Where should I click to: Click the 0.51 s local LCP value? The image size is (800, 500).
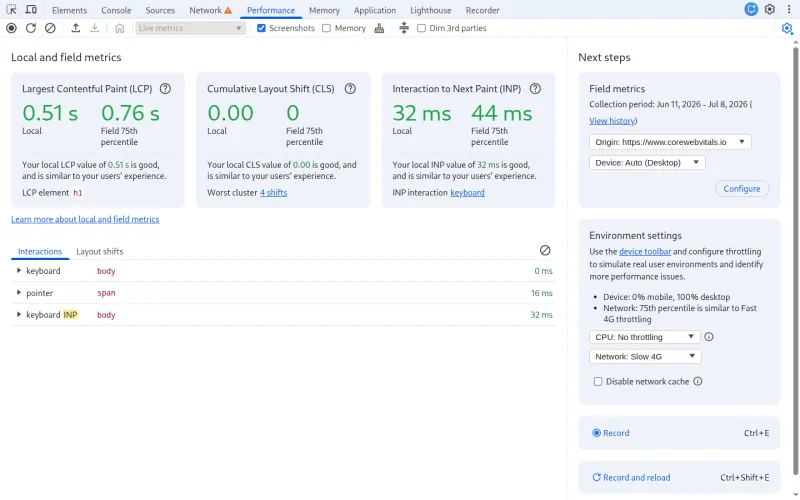point(50,113)
